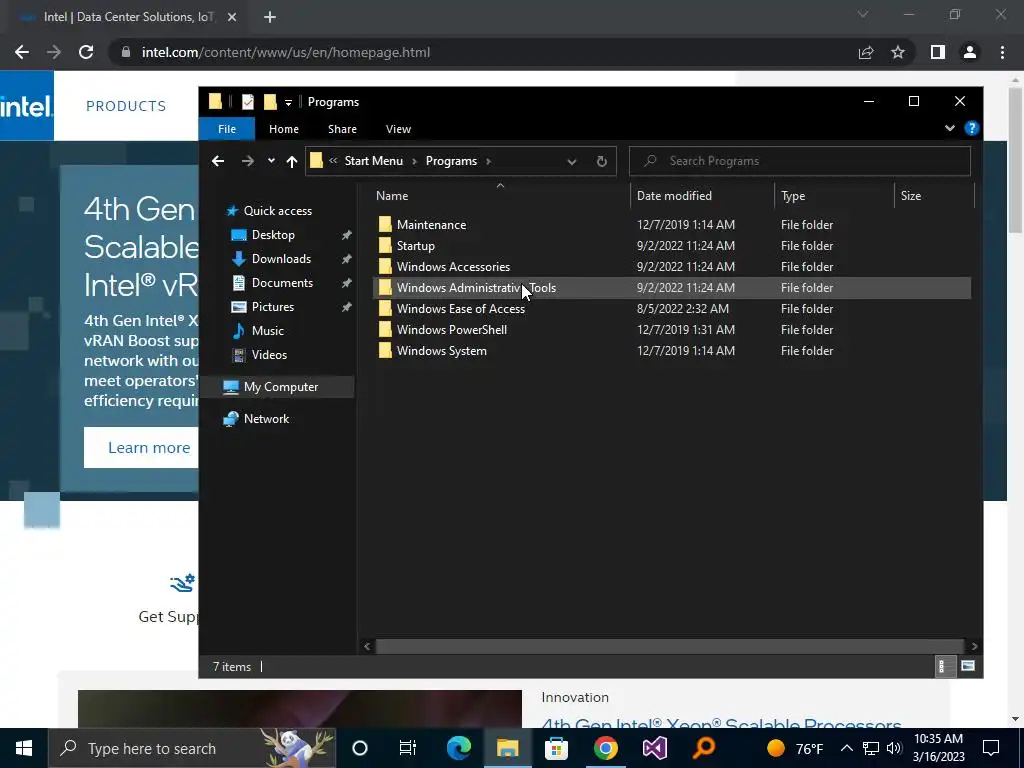This screenshot has width=1024, height=768.
Task: Open Customize Quick Access Toolbar dropdown
Action: tap(288, 103)
